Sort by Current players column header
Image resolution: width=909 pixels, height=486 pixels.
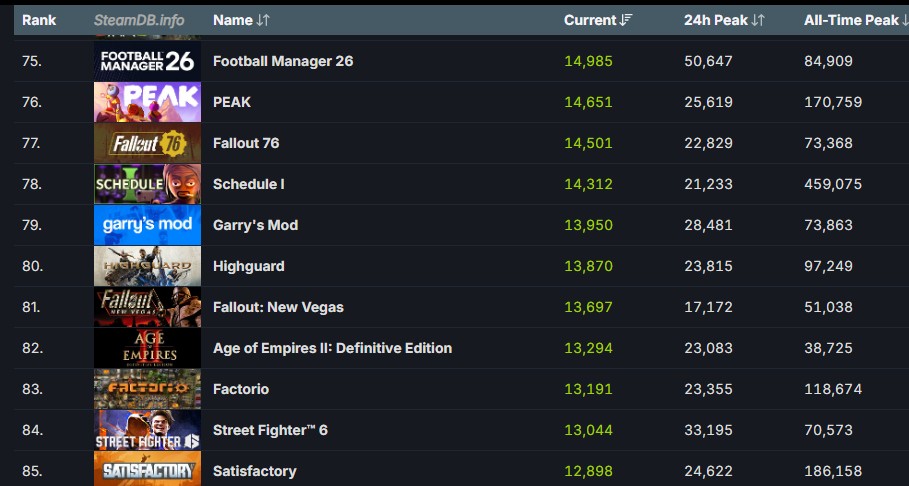click(x=597, y=20)
